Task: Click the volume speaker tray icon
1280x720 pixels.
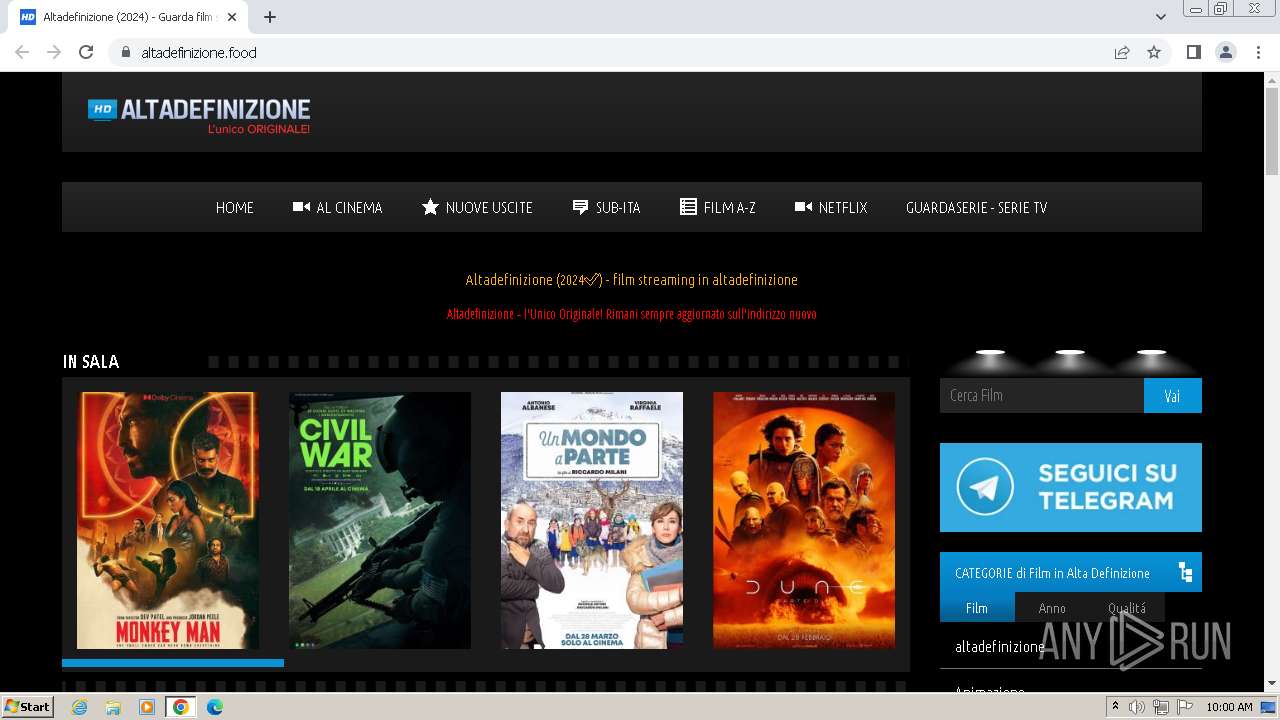Action: [x=1137, y=707]
